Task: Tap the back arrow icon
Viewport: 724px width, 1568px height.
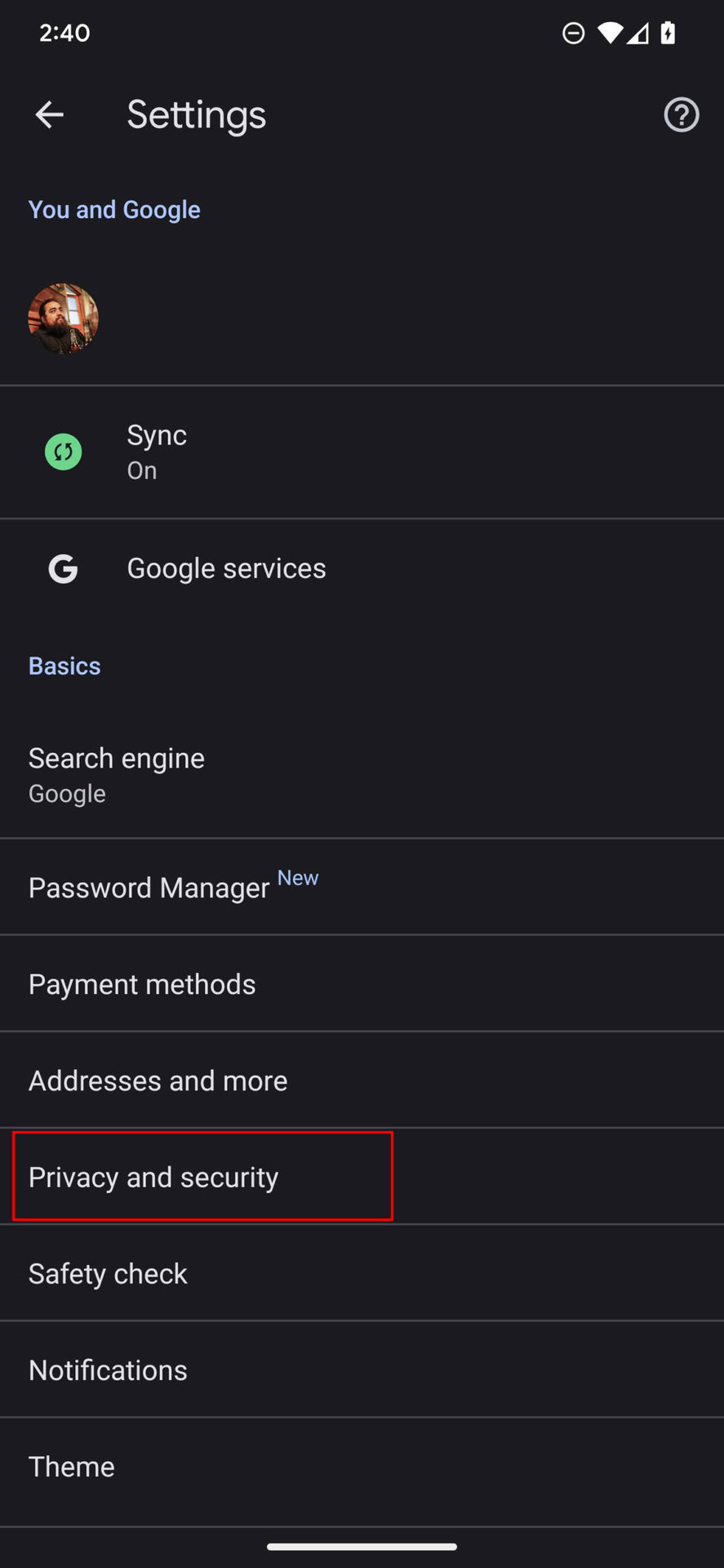Action: [50, 115]
